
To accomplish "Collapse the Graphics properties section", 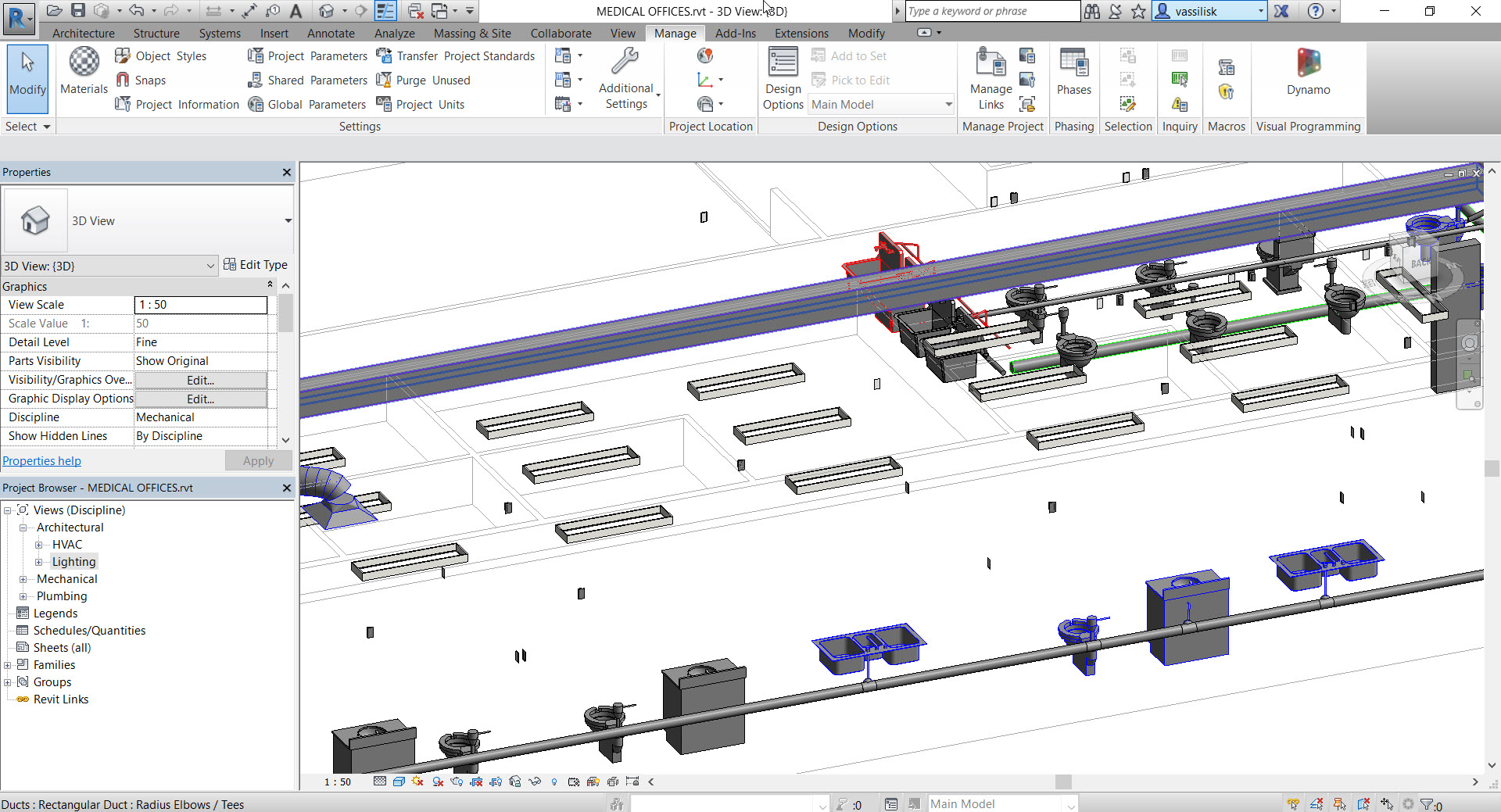I will (270, 285).
